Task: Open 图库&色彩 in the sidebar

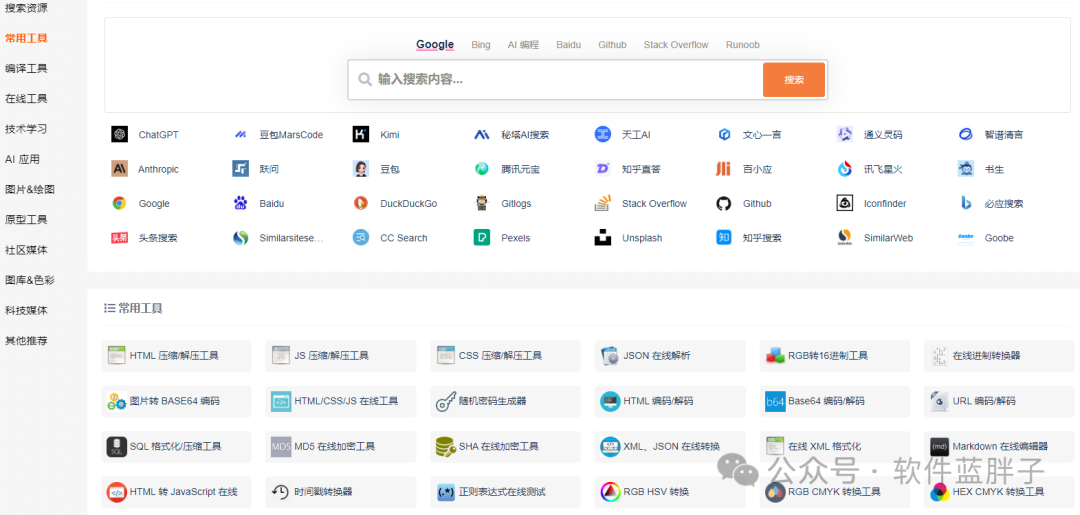Action: tap(30, 280)
